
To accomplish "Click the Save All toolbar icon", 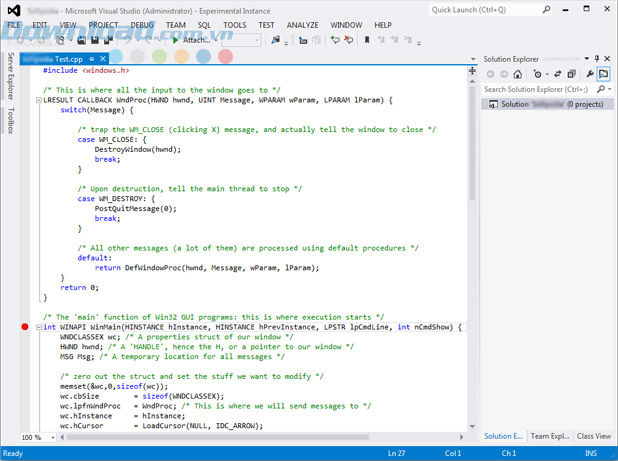I will [x=108, y=40].
